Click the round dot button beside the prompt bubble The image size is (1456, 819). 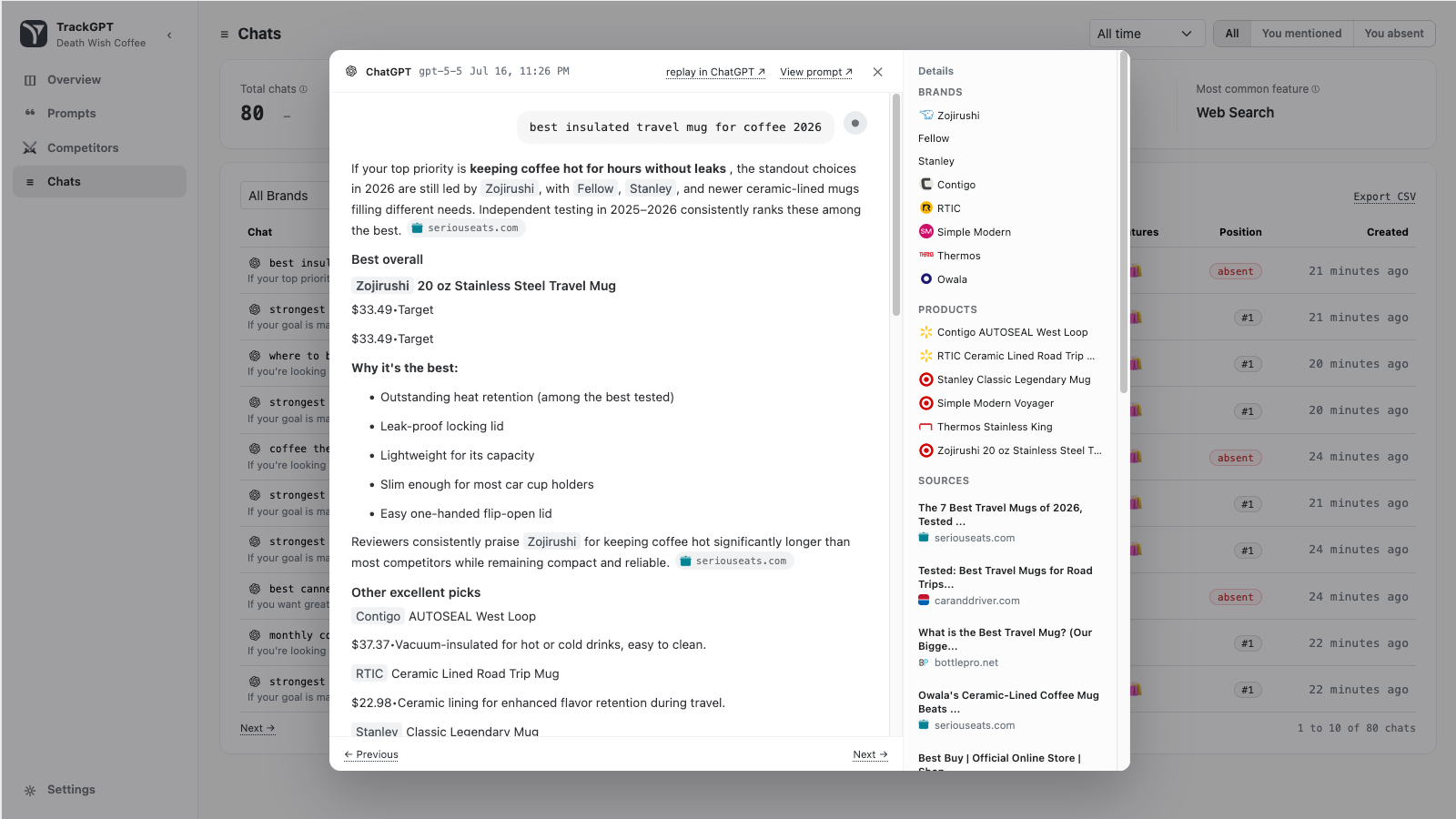pos(855,124)
